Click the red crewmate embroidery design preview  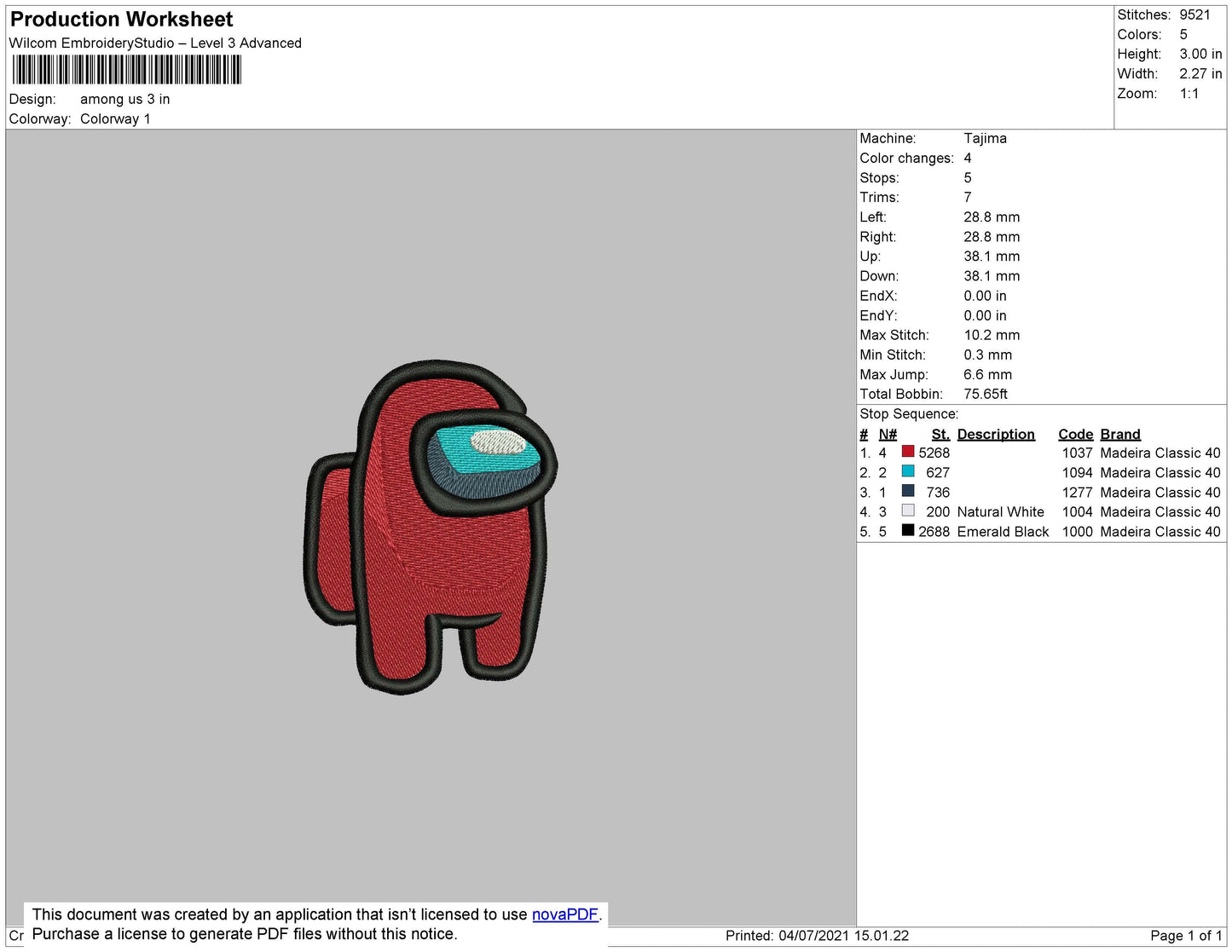tap(431, 527)
